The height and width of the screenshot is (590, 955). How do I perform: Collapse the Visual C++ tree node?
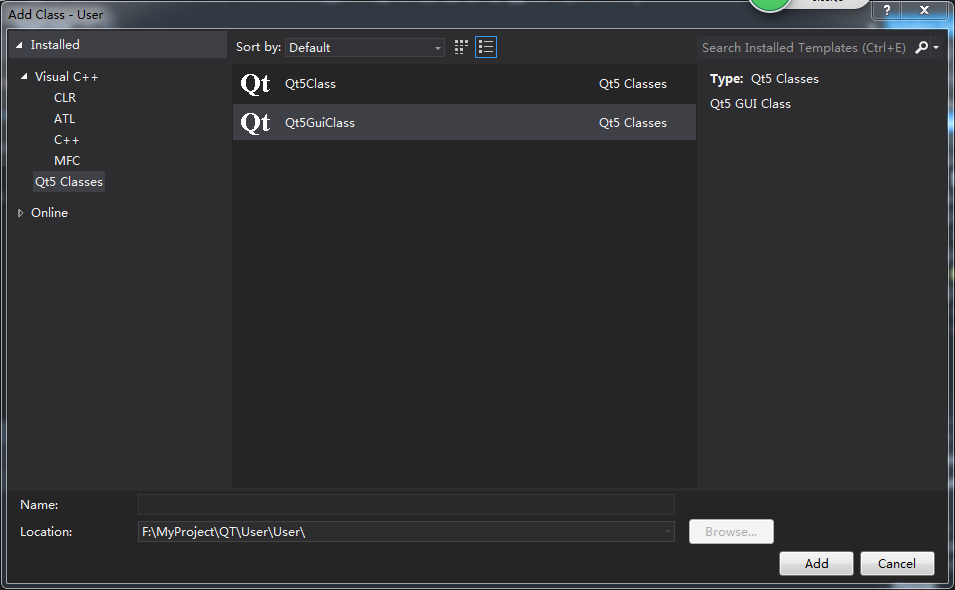click(x=24, y=77)
